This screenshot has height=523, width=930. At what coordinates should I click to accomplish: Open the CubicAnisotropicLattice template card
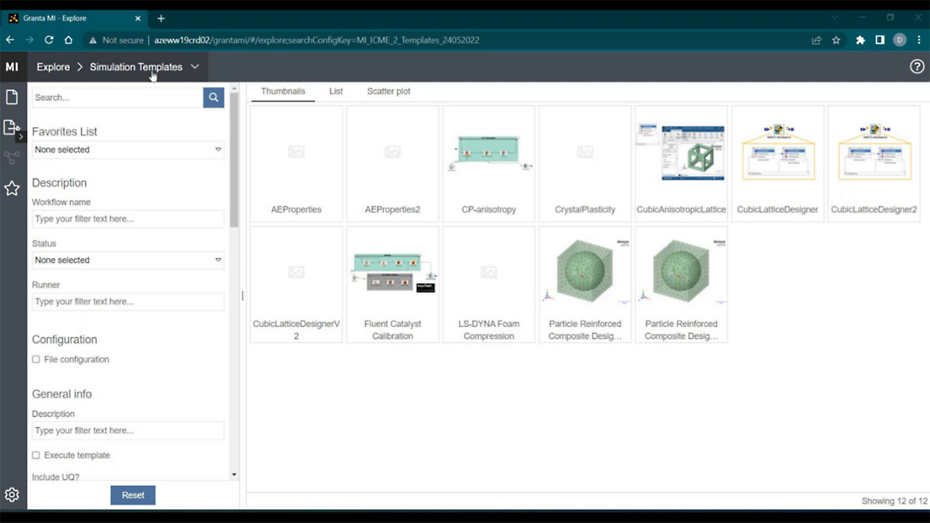681,164
